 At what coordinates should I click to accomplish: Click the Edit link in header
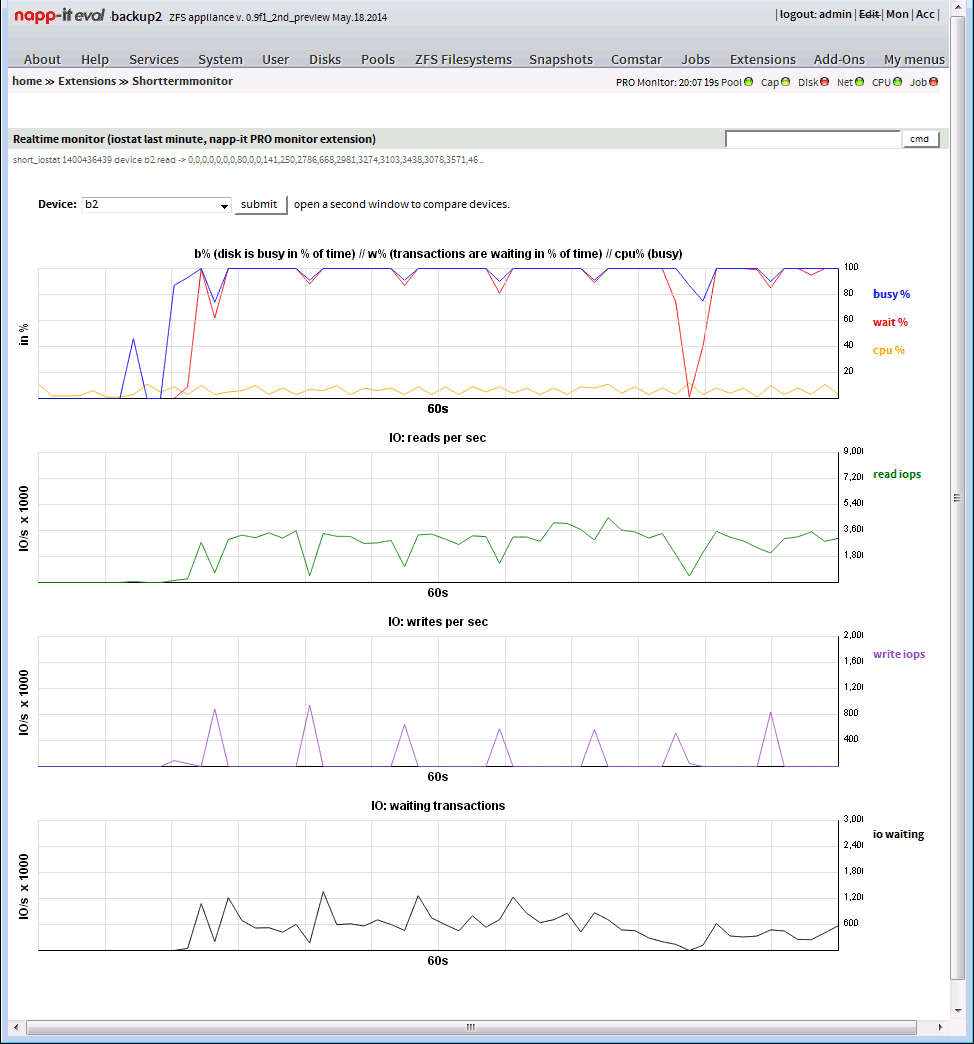pyautogui.click(x=869, y=14)
